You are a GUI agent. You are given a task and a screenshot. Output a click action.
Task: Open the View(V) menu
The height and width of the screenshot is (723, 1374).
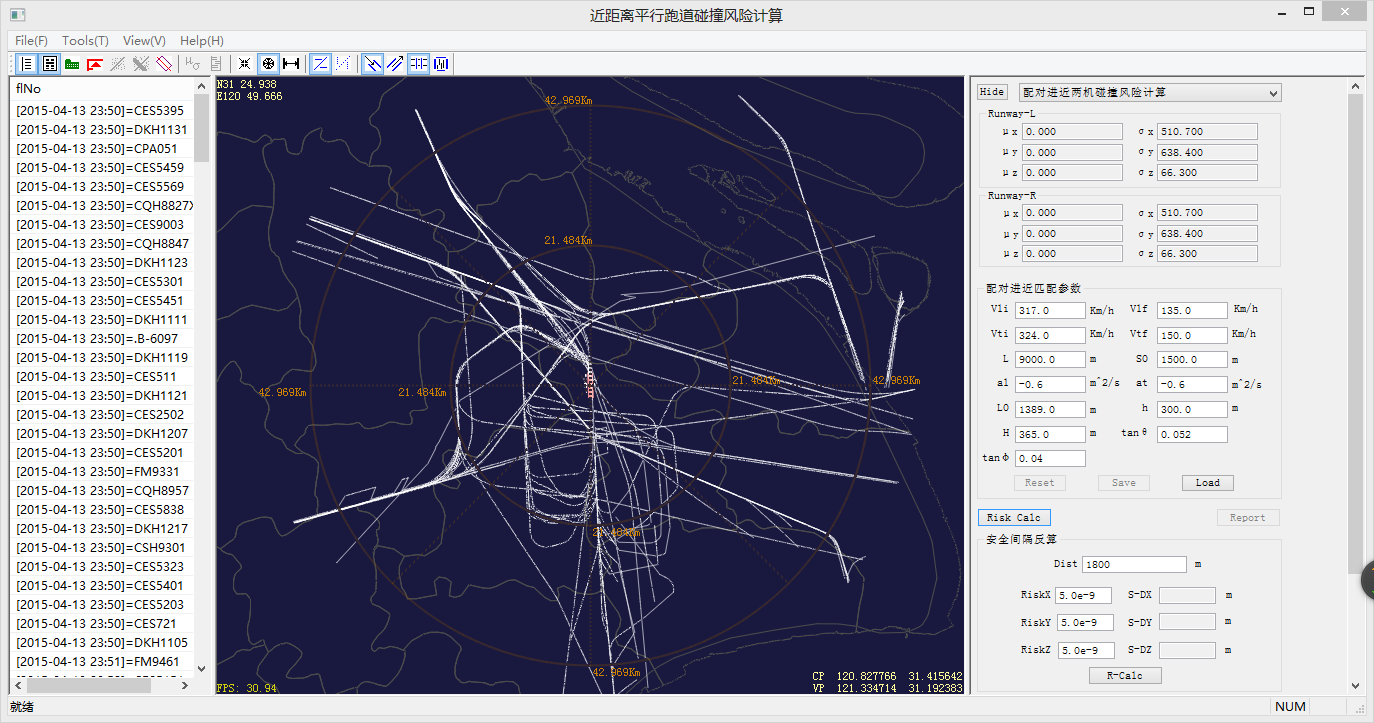tap(144, 41)
